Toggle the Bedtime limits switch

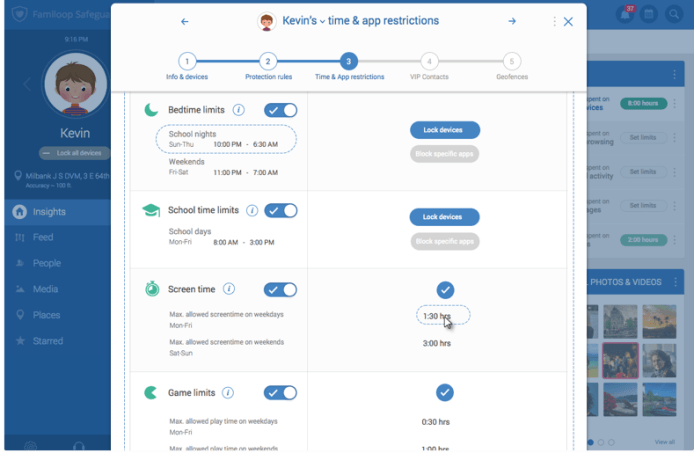point(281,110)
